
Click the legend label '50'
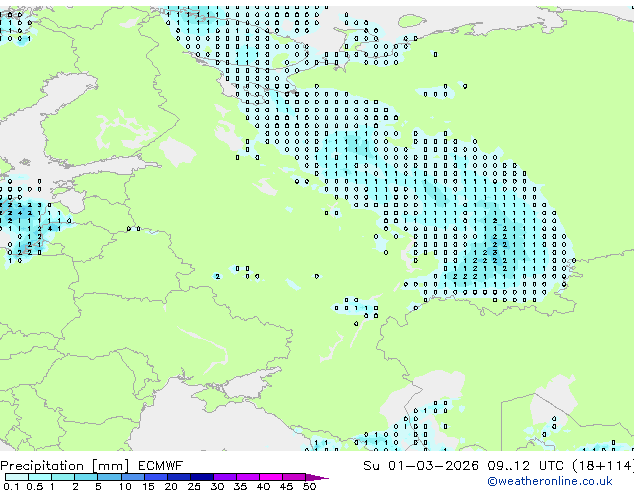pos(309,486)
